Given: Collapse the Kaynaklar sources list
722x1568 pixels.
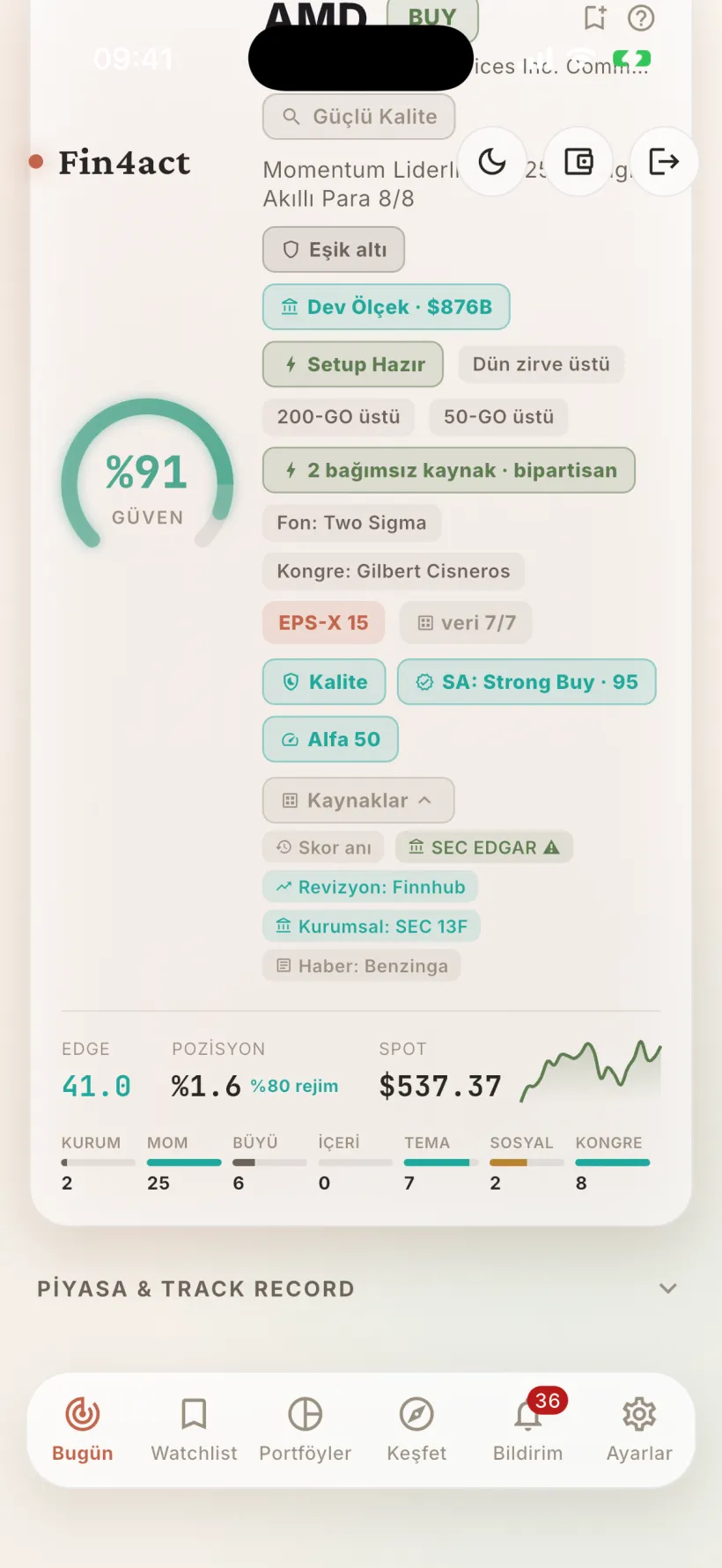Looking at the screenshot, I should [x=358, y=801].
